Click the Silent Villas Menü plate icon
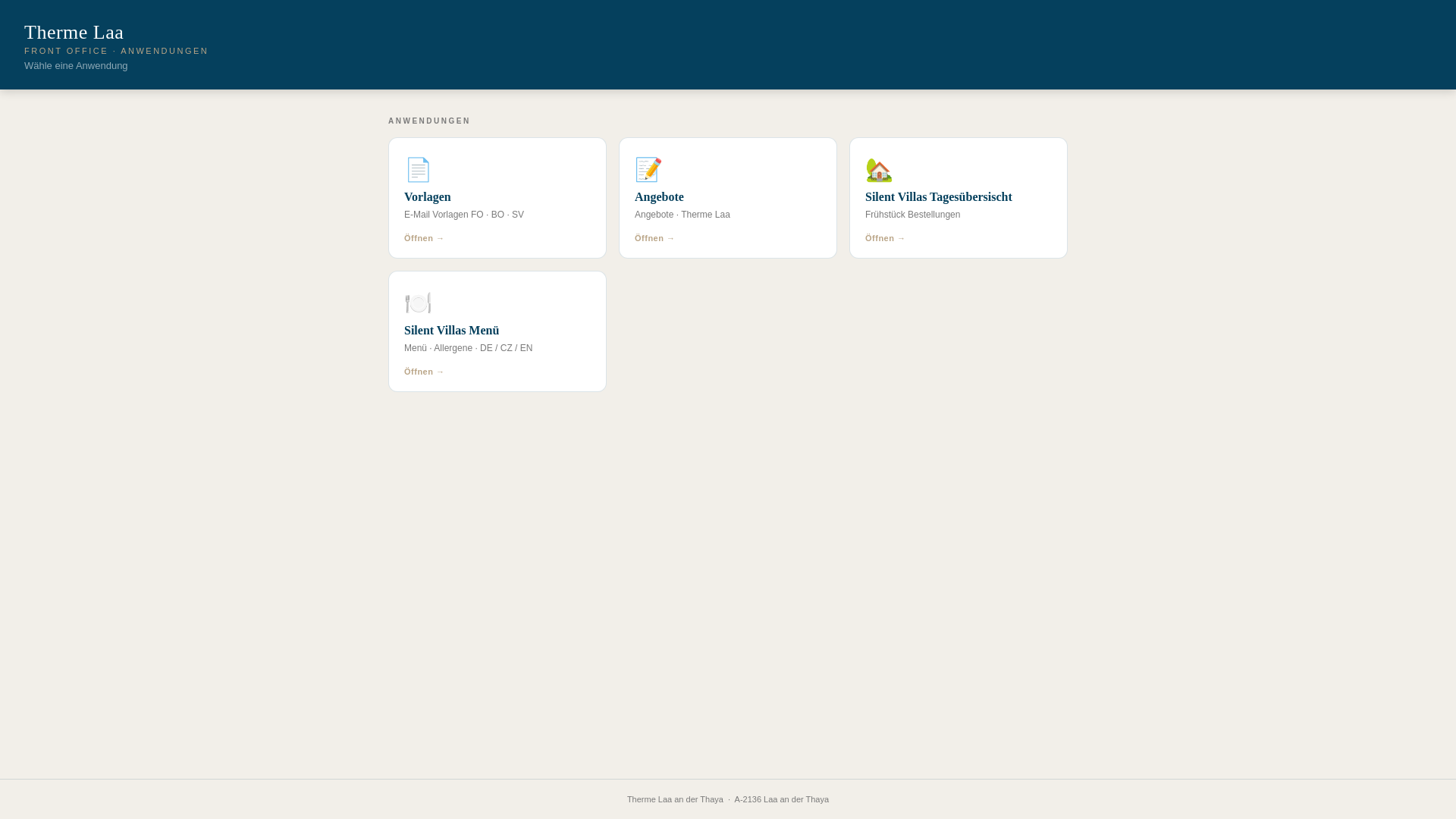1456x819 pixels. coord(418,303)
